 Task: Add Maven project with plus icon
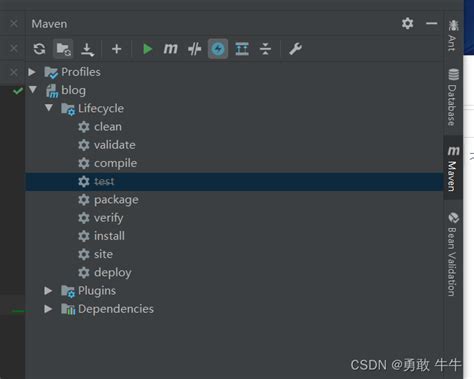click(x=116, y=49)
